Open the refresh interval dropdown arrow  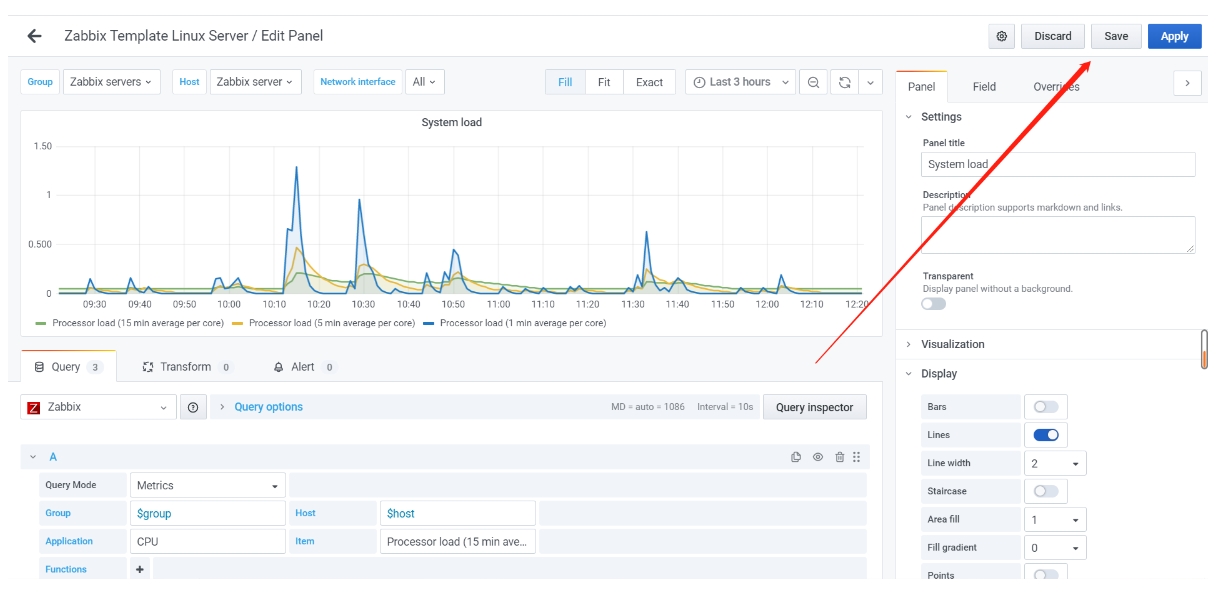tap(870, 82)
